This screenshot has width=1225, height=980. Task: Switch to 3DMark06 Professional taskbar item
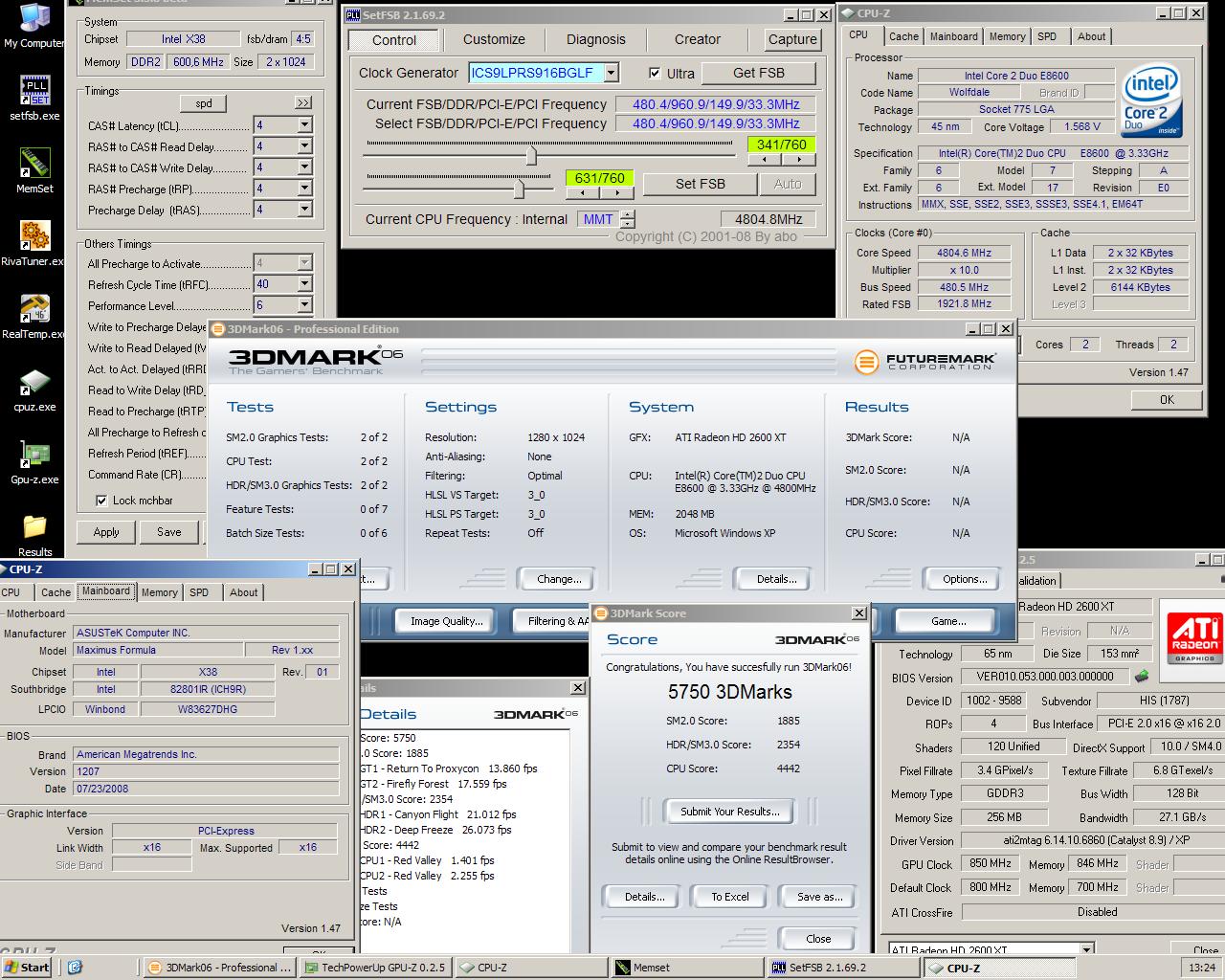221,968
